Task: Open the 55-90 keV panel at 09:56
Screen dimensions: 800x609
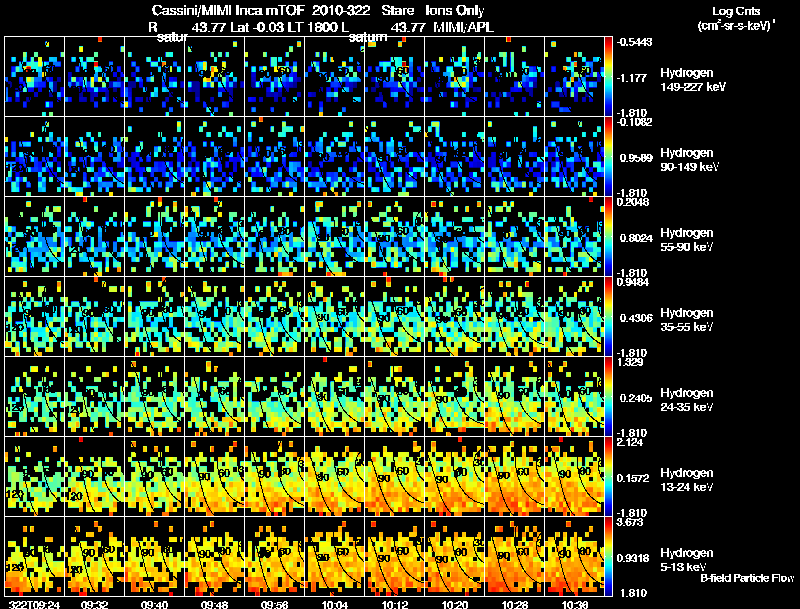Action: click(x=274, y=237)
